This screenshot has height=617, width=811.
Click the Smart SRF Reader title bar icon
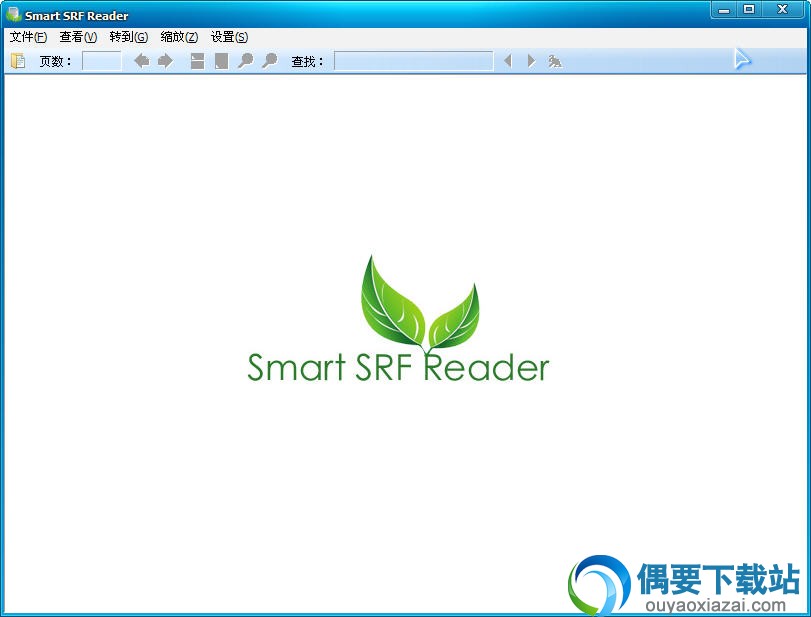pyautogui.click(x=13, y=14)
